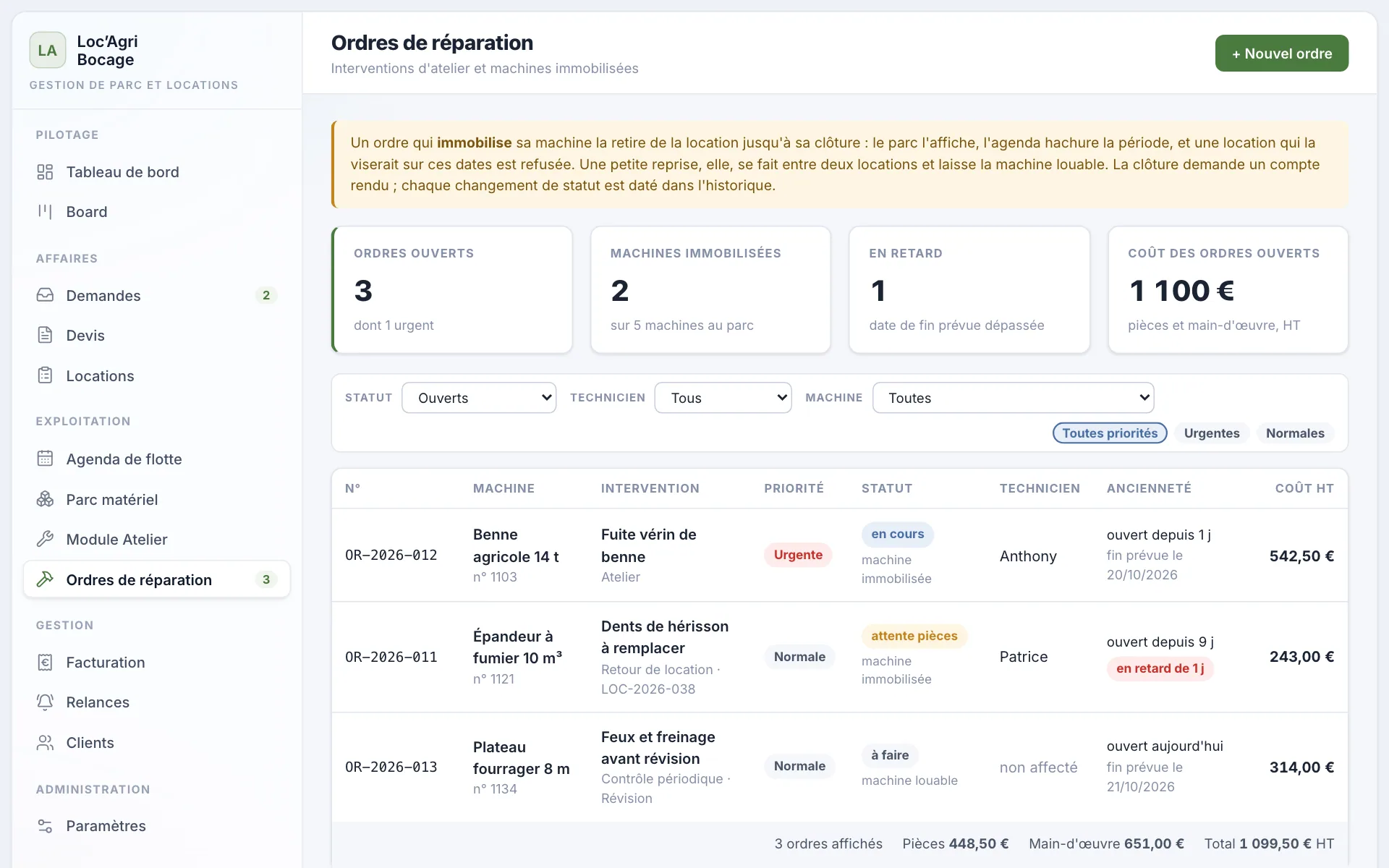This screenshot has height=868, width=1389.
Task: Click the Relances bell icon
Action: coord(45,702)
